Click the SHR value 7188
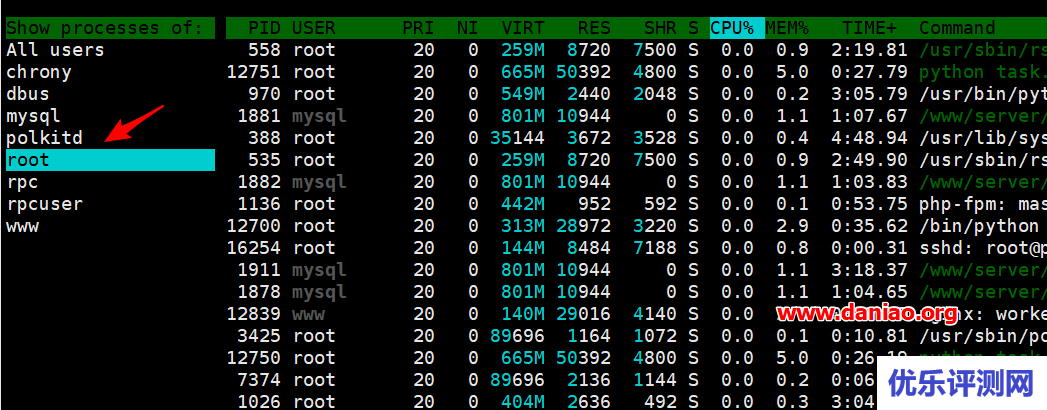This screenshot has width=1047, height=410. pyautogui.click(x=655, y=248)
